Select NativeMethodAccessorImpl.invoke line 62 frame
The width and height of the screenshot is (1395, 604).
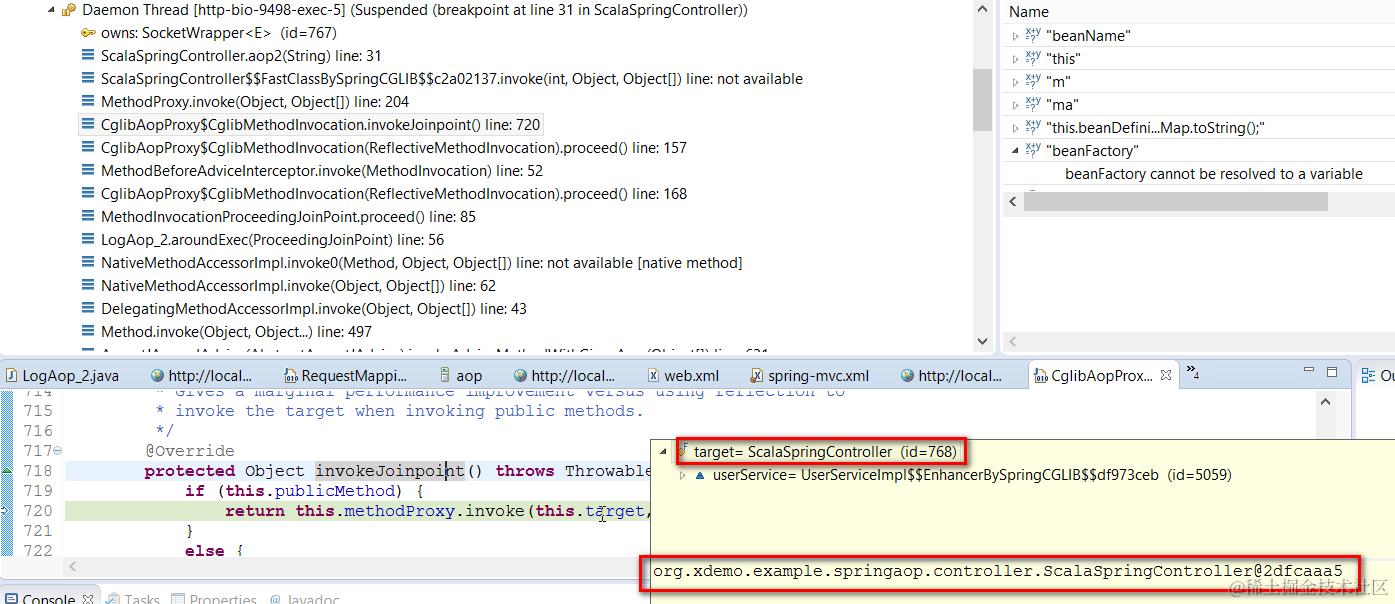coord(298,286)
